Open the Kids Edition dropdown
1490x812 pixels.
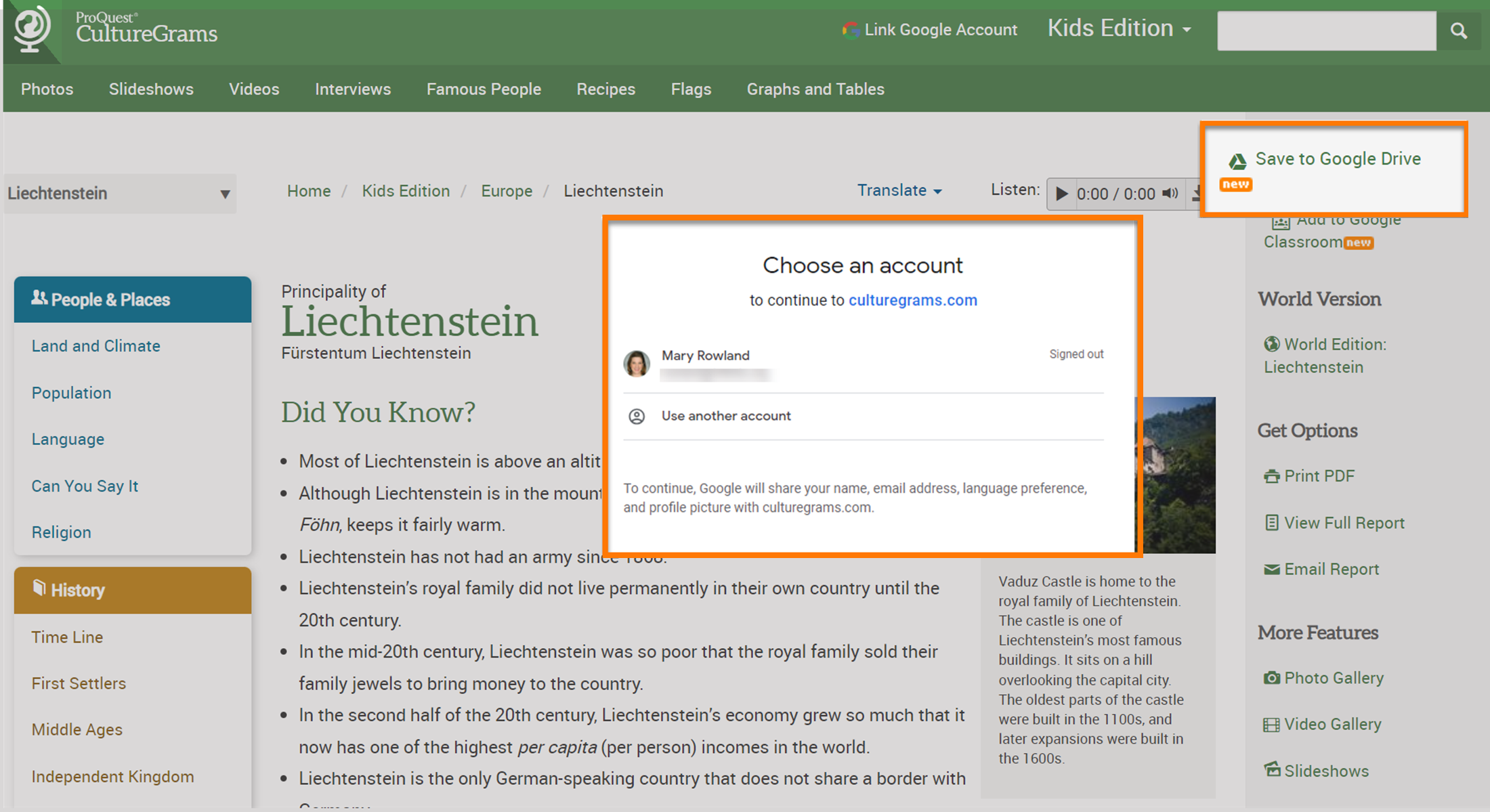click(1119, 28)
